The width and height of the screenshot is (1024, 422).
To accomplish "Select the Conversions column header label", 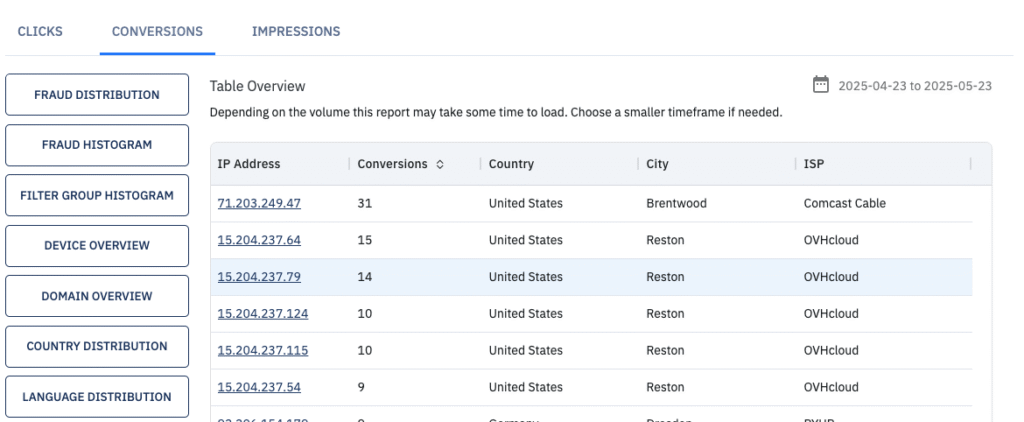I will [392, 164].
